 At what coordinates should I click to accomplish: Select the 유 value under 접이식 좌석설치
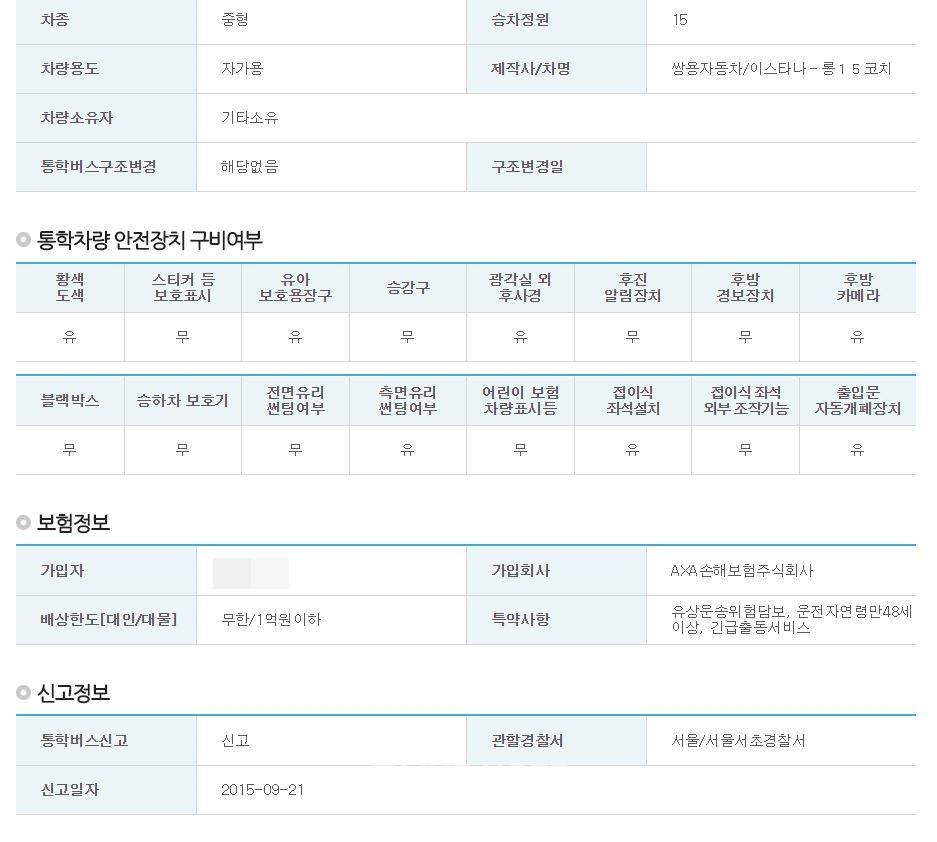(633, 450)
